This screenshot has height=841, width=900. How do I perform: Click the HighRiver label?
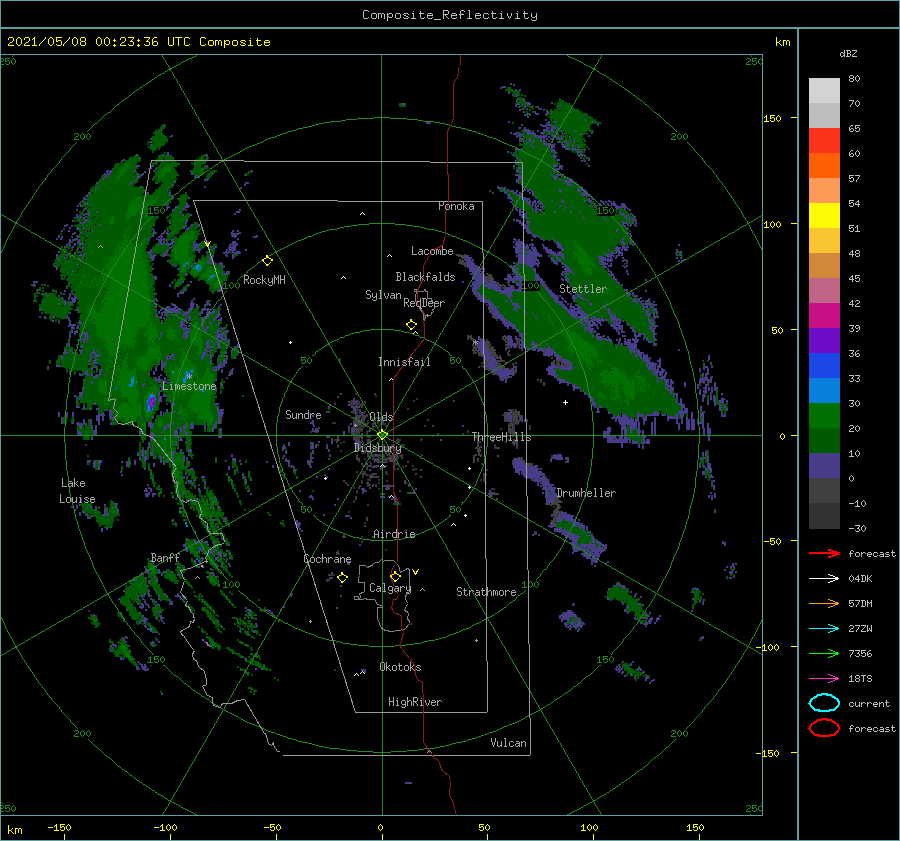click(415, 702)
